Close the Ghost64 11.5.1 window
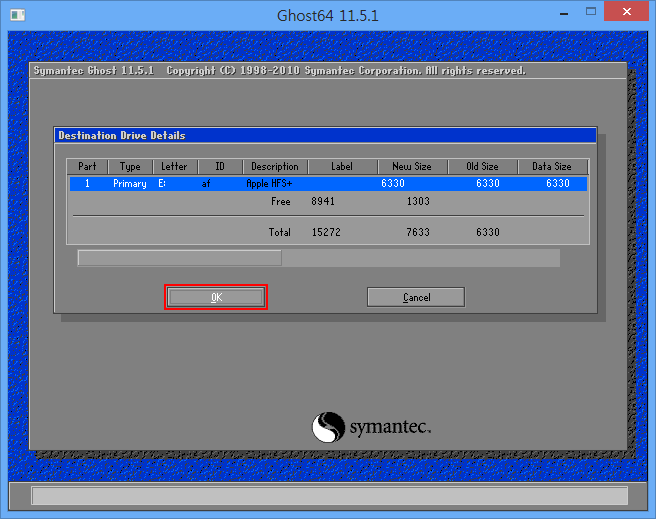 point(626,11)
